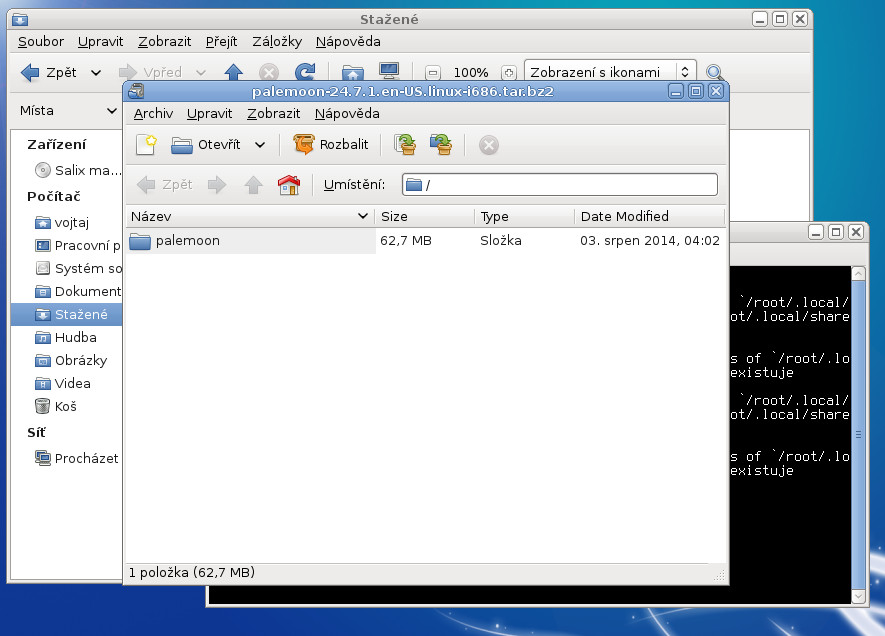The width and height of the screenshot is (885, 636).
Task: Click the 62,7 MB size cell
Action: [406, 241]
